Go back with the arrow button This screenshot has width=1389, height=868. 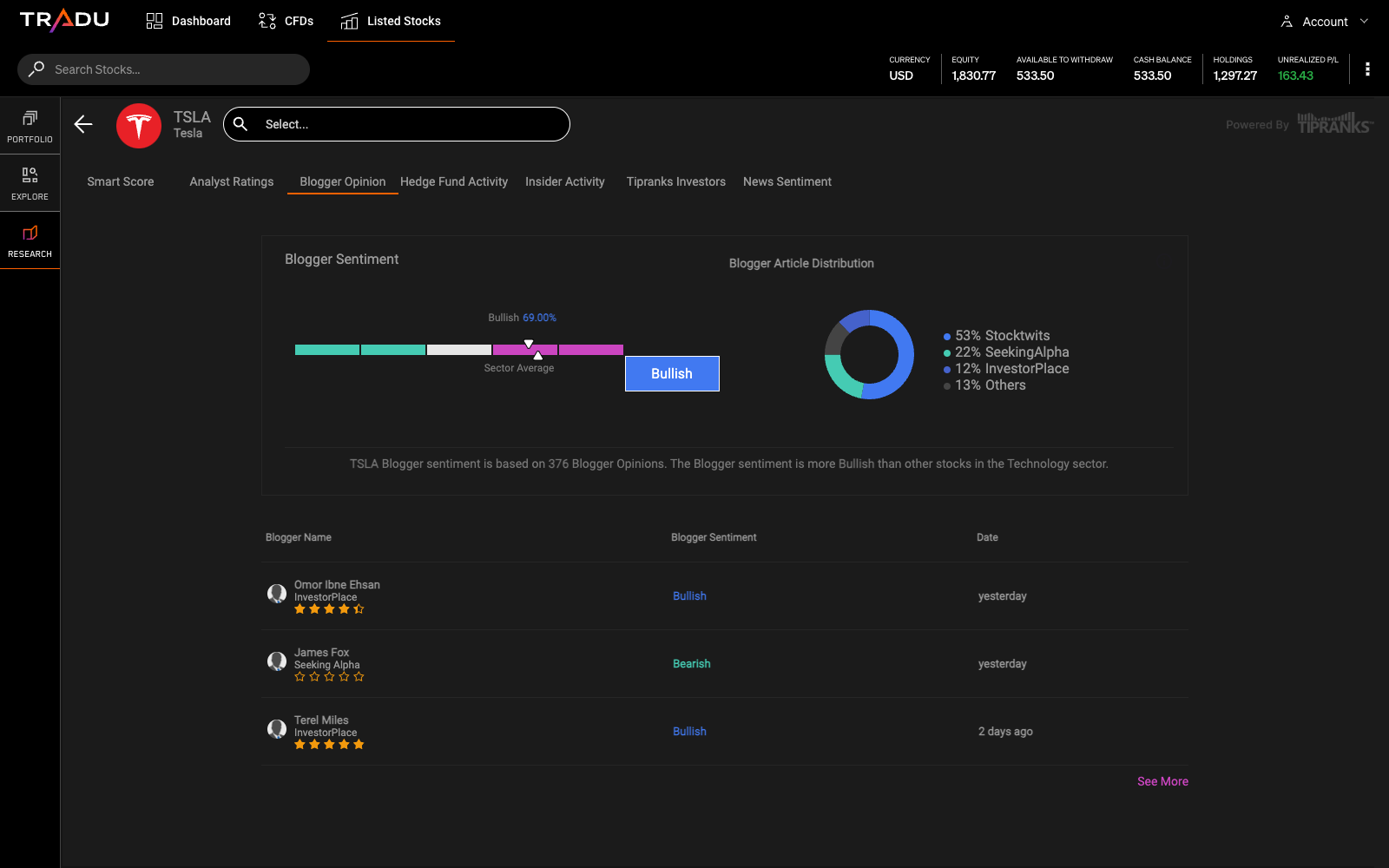[x=83, y=125]
